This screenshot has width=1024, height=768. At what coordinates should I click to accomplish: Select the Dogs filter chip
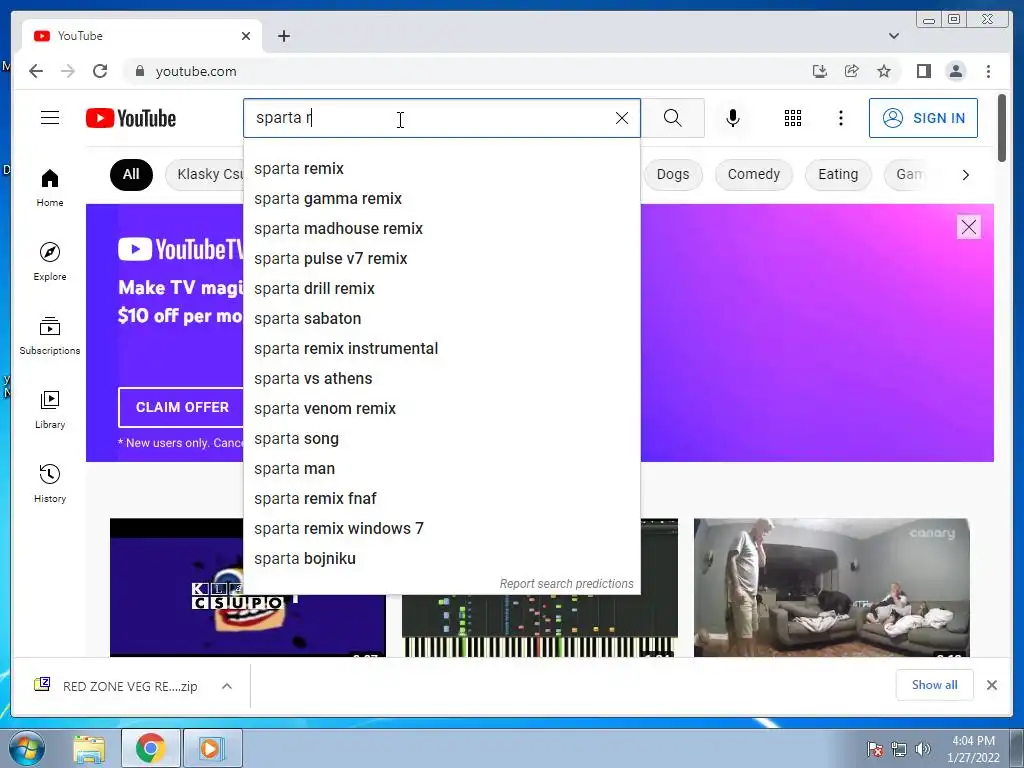click(673, 174)
